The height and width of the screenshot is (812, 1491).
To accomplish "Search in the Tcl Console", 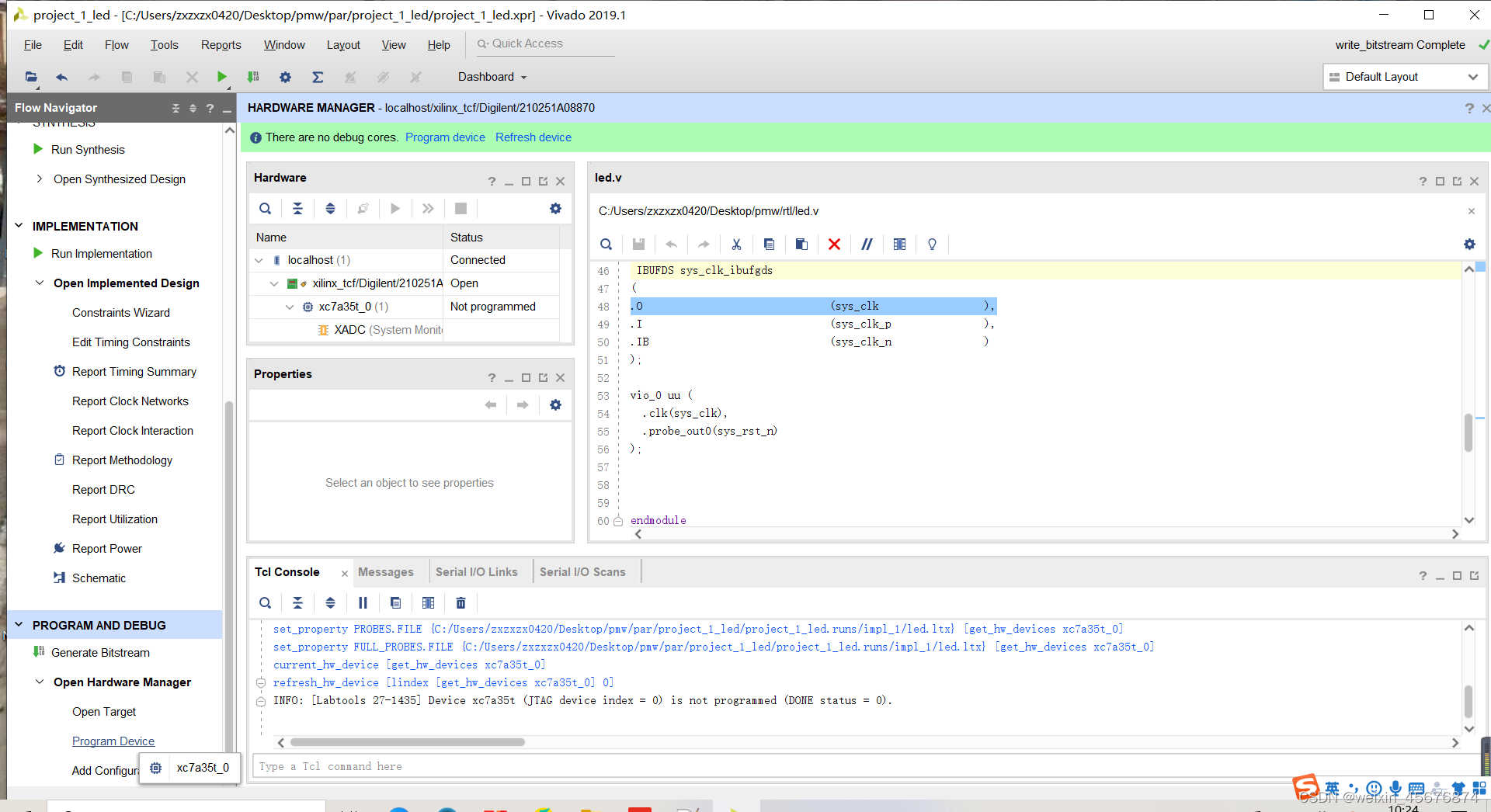I will (266, 603).
